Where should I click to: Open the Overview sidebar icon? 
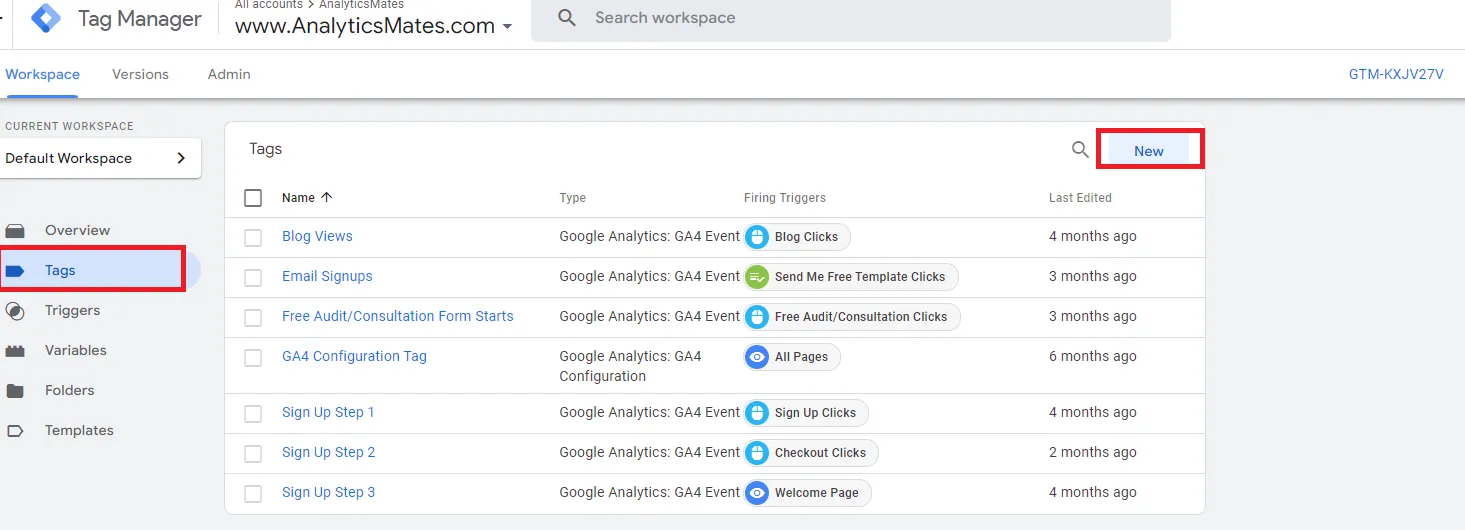[x=15, y=231]
